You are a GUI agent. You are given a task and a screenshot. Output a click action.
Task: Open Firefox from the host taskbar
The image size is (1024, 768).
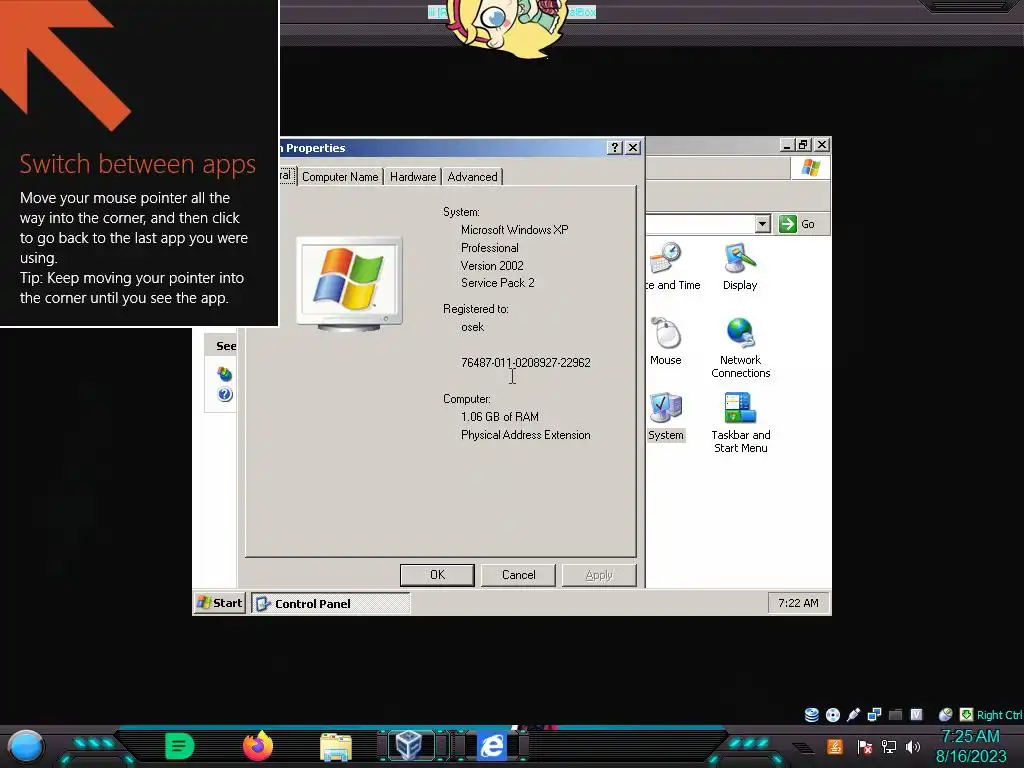tap(258, 746)
